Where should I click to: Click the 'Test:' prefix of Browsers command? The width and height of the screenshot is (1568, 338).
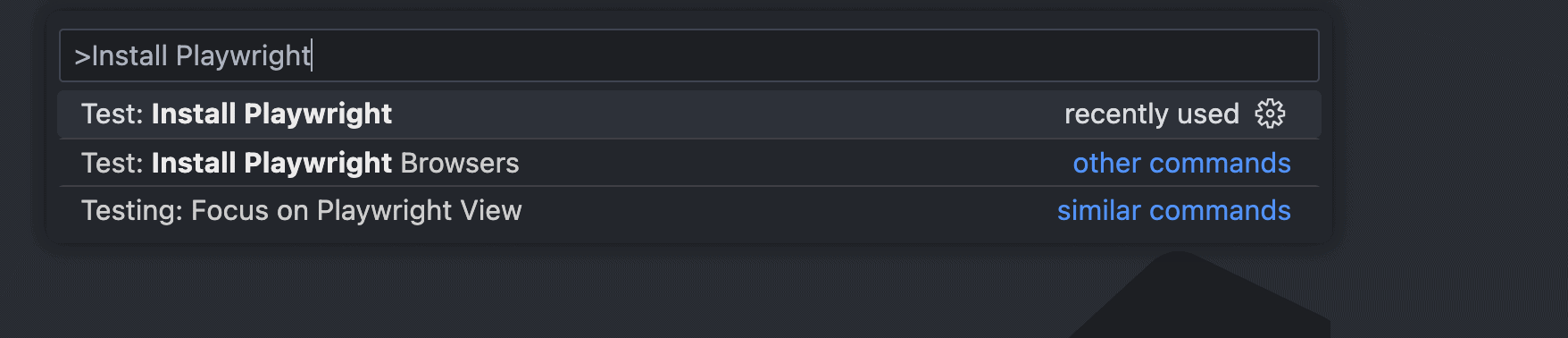coord(112,163)
